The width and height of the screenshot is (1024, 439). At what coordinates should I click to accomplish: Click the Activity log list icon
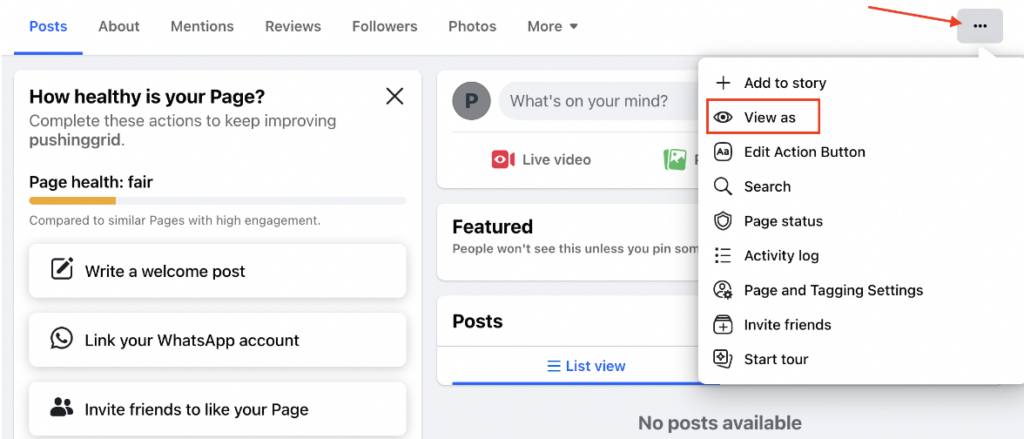coord(723,256)
